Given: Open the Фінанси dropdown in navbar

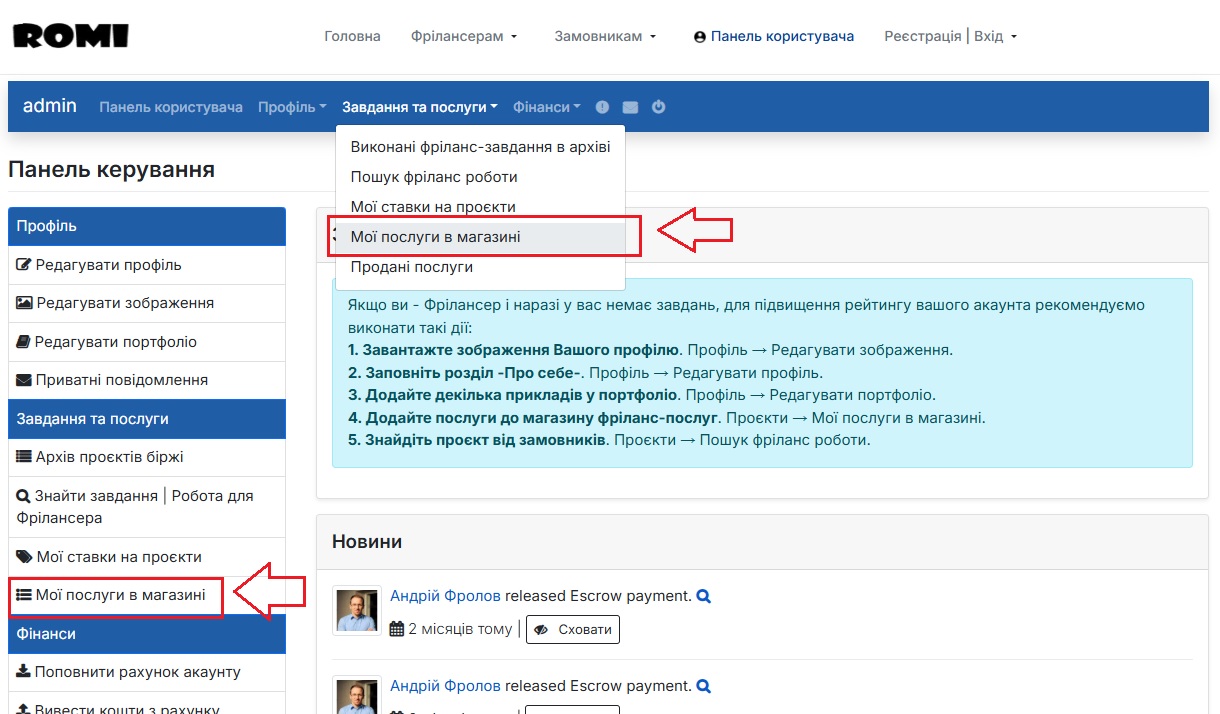Looking at the screenshot, I should [x=546, y=107].
